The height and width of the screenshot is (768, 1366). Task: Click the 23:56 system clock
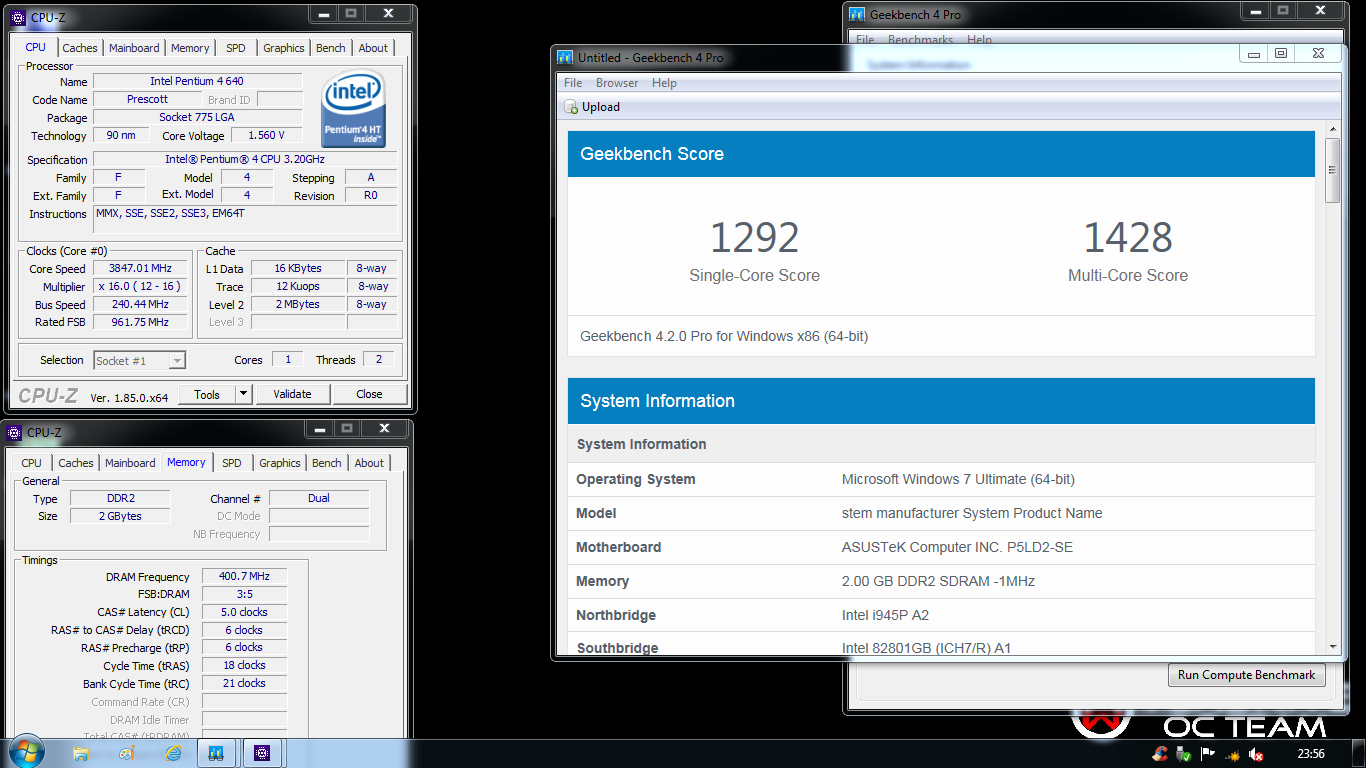(x=1311, y=754)
